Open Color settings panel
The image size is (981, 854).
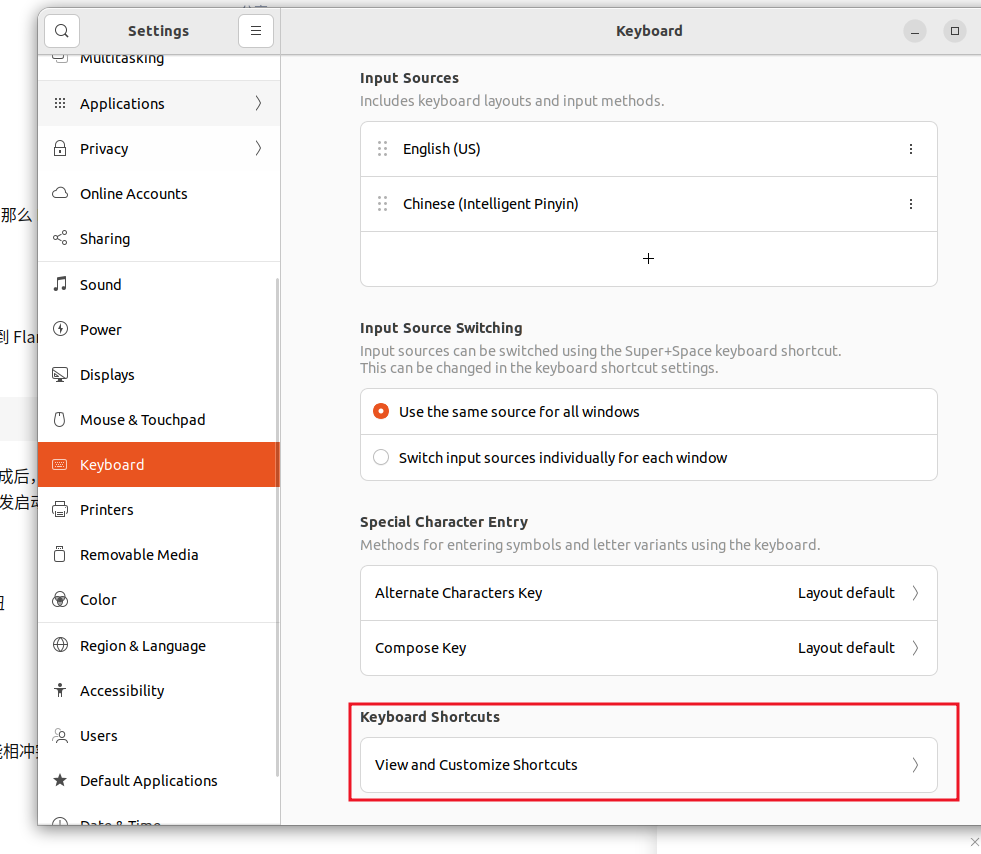coord(158,599)
